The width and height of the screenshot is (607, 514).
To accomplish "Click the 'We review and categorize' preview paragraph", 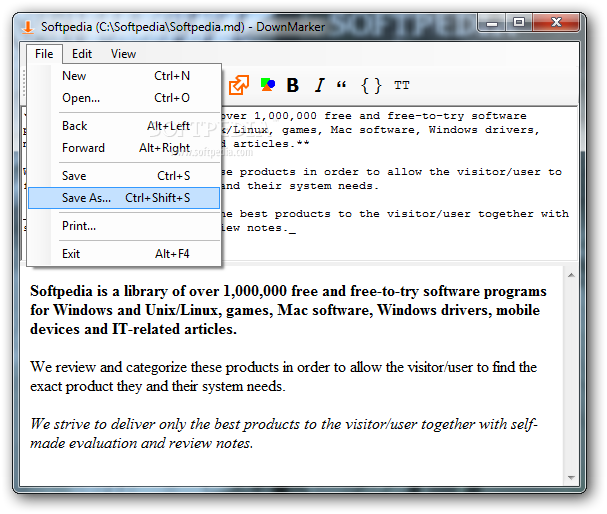I will click(283, 377).
